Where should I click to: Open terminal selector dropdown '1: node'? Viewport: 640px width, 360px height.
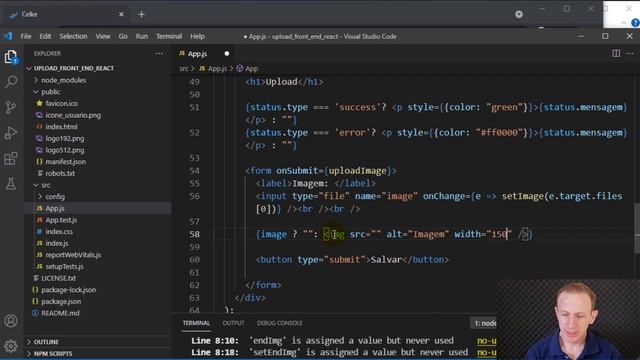[484, 323]
